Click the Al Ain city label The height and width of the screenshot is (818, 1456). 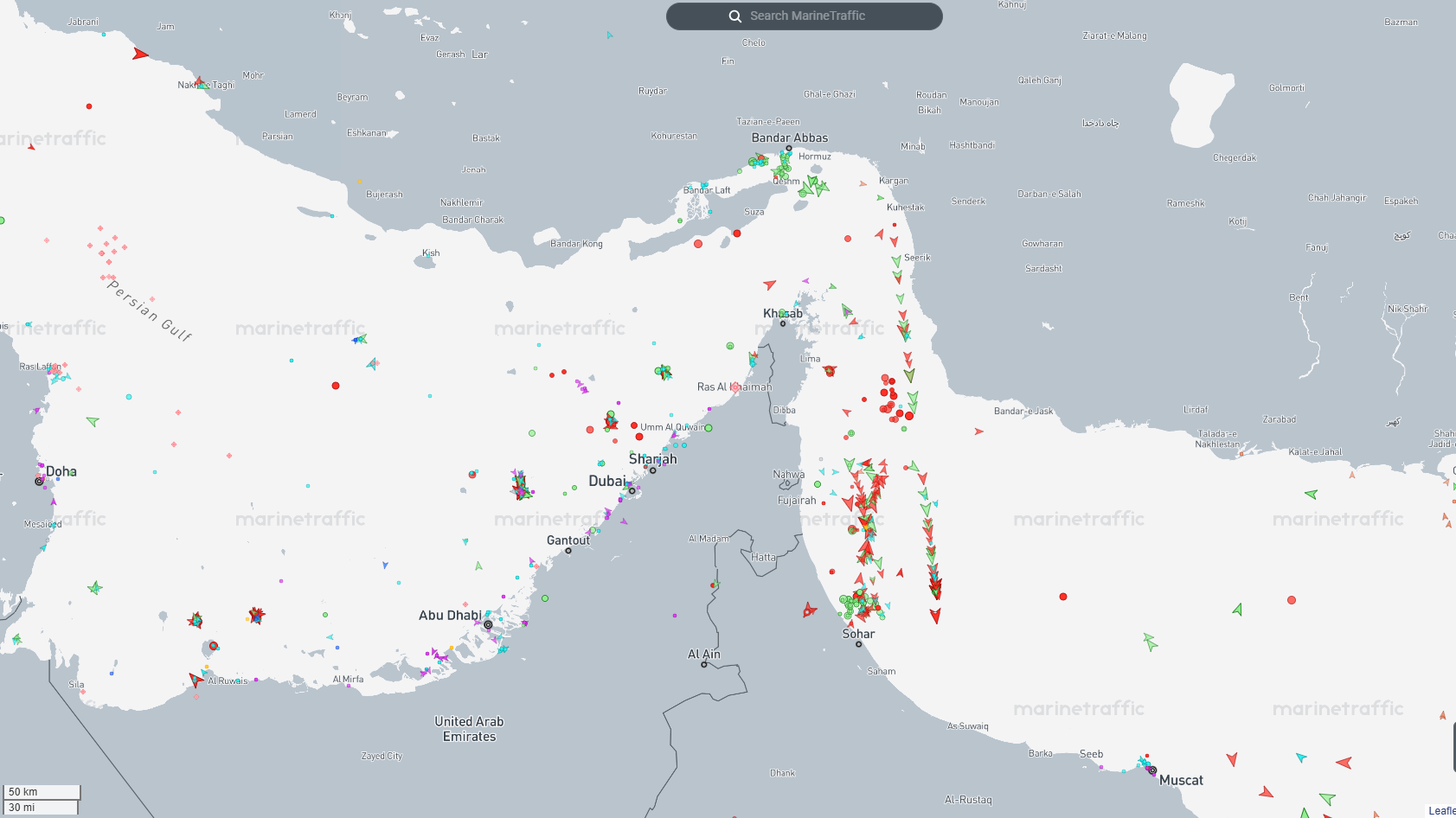704,654
